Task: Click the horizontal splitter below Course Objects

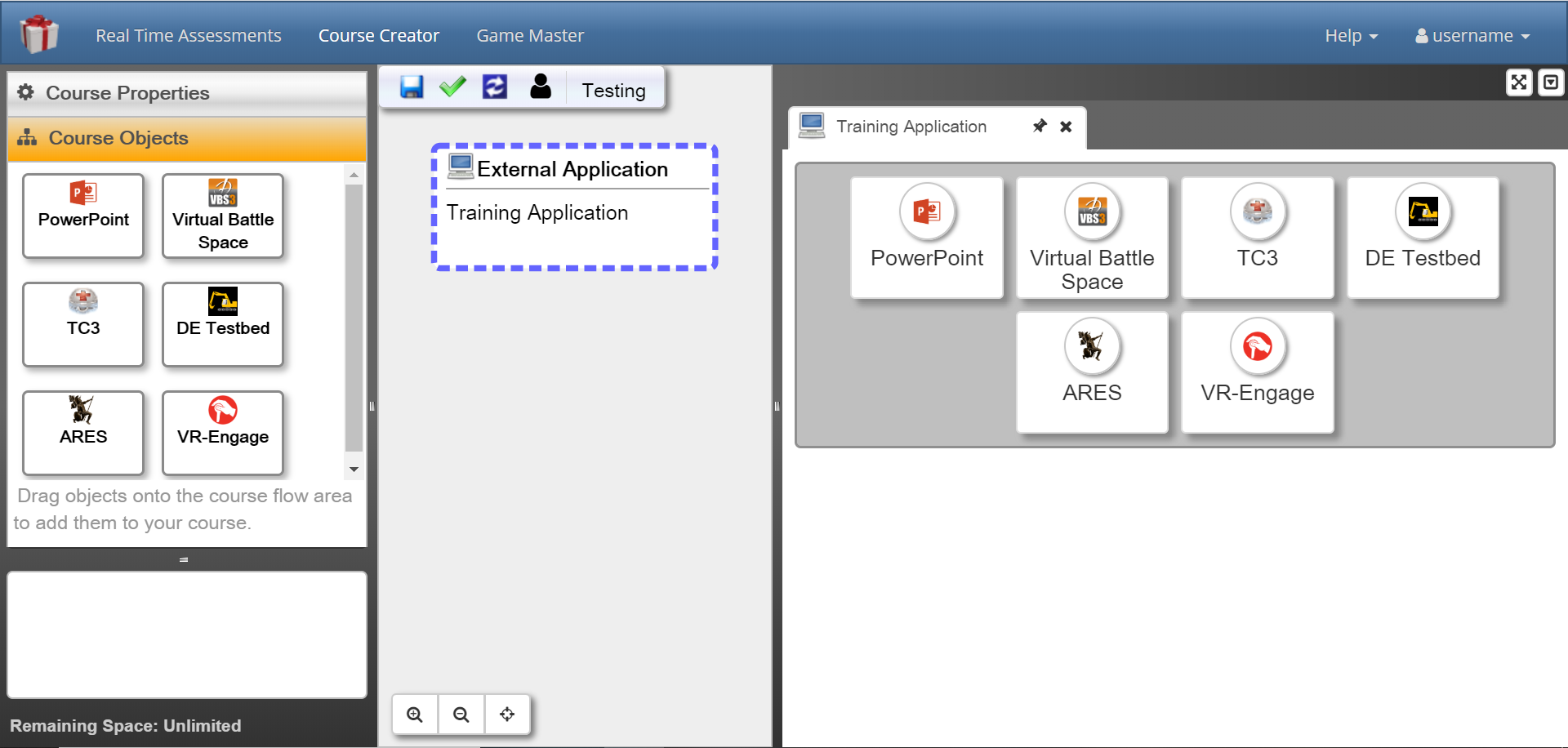Action: tap(184, 559)
